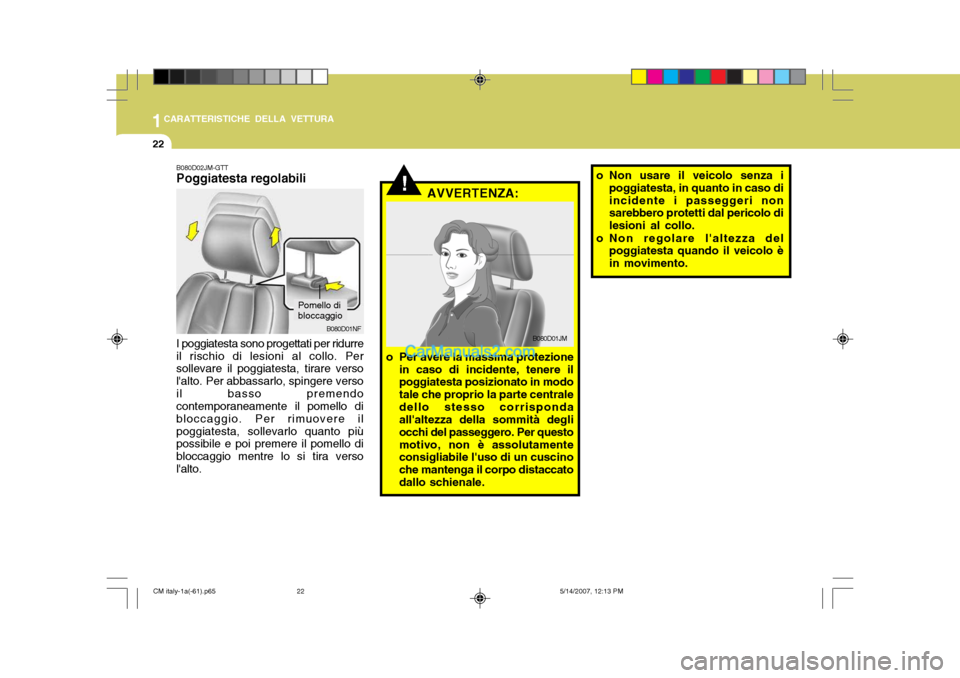Click the figure code "B080D01JM"
This screenshot has width=960, height=678.
(x=550, y=339)
